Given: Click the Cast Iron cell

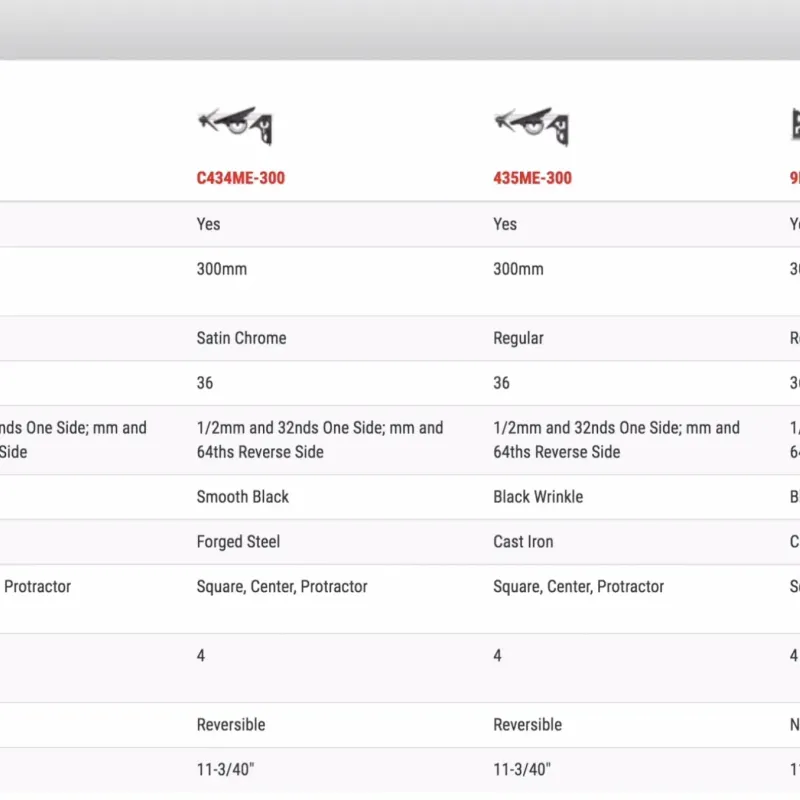Looking at the screenshot, I should tap(523, 542).
